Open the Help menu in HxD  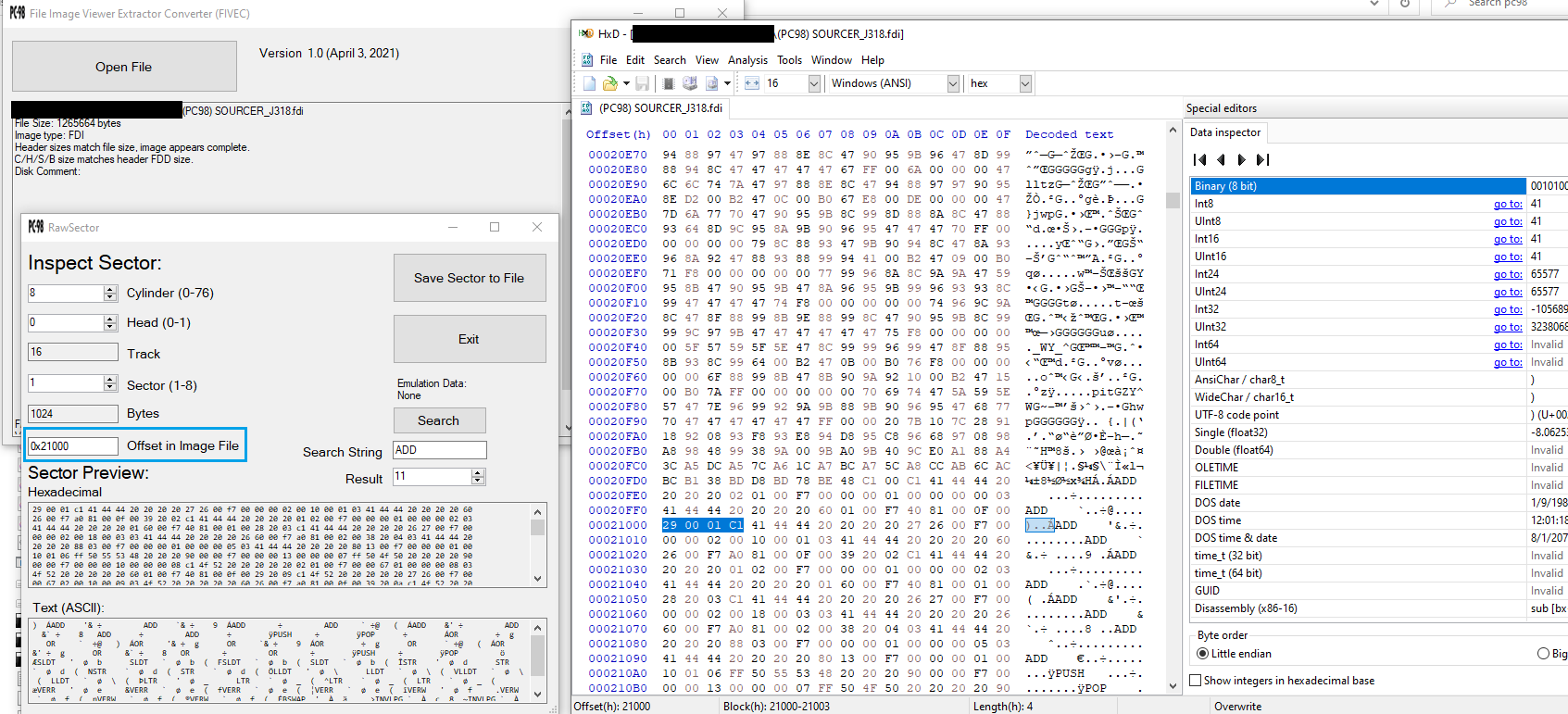pyautogui.click(x=872, y=60)
